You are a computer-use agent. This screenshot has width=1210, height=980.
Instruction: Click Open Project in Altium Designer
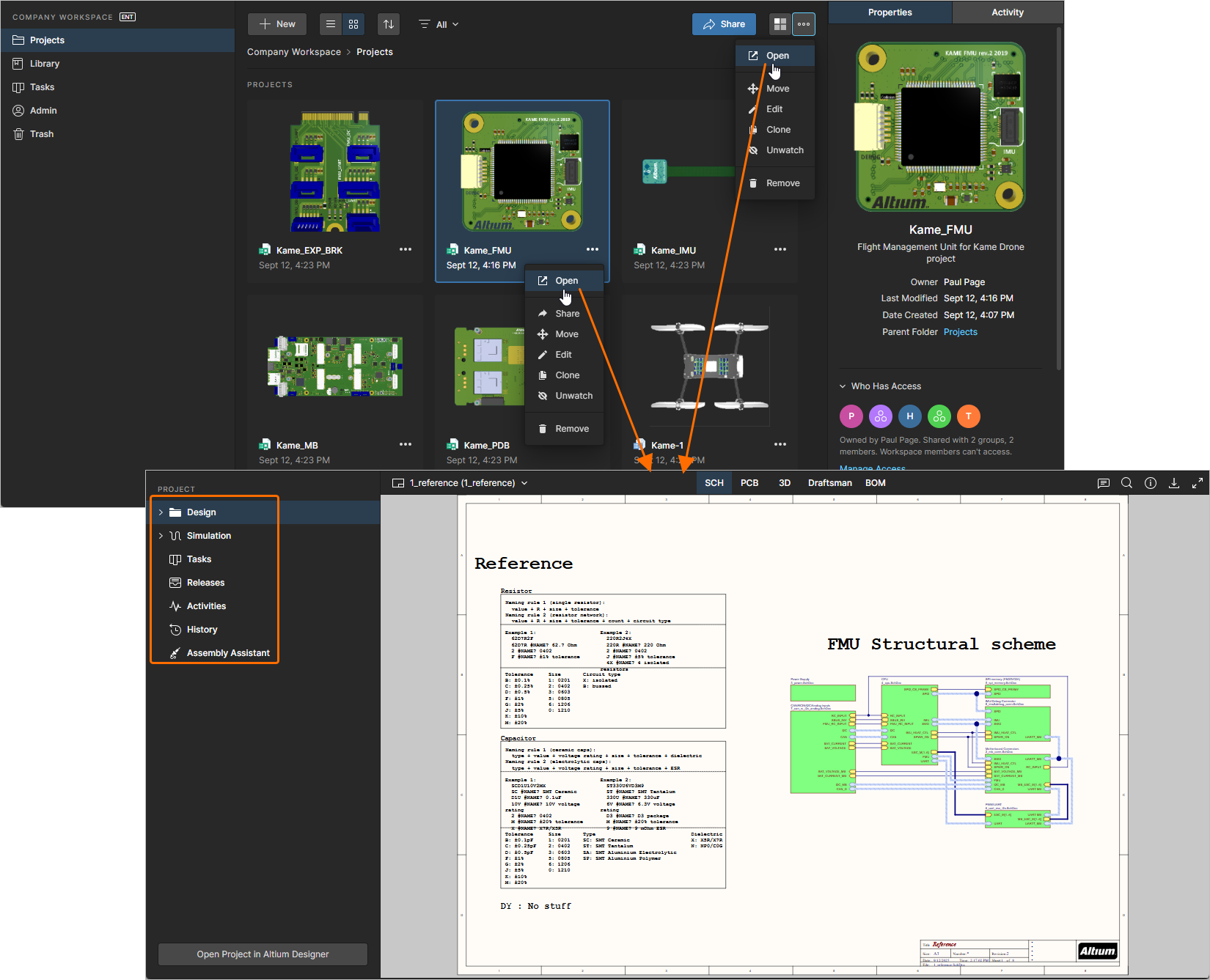point(263,954)
